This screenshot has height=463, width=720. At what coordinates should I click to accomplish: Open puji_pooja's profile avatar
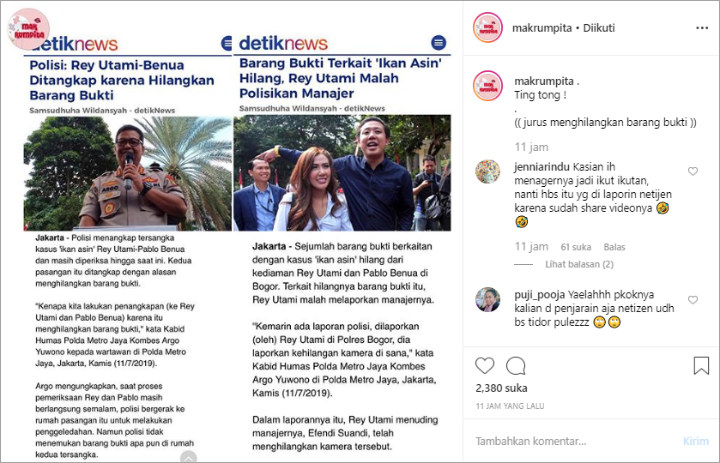click(x=488, y=299)
